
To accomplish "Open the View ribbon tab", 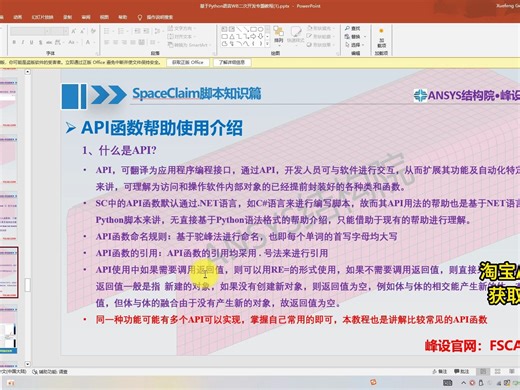I will click(104, 17).
